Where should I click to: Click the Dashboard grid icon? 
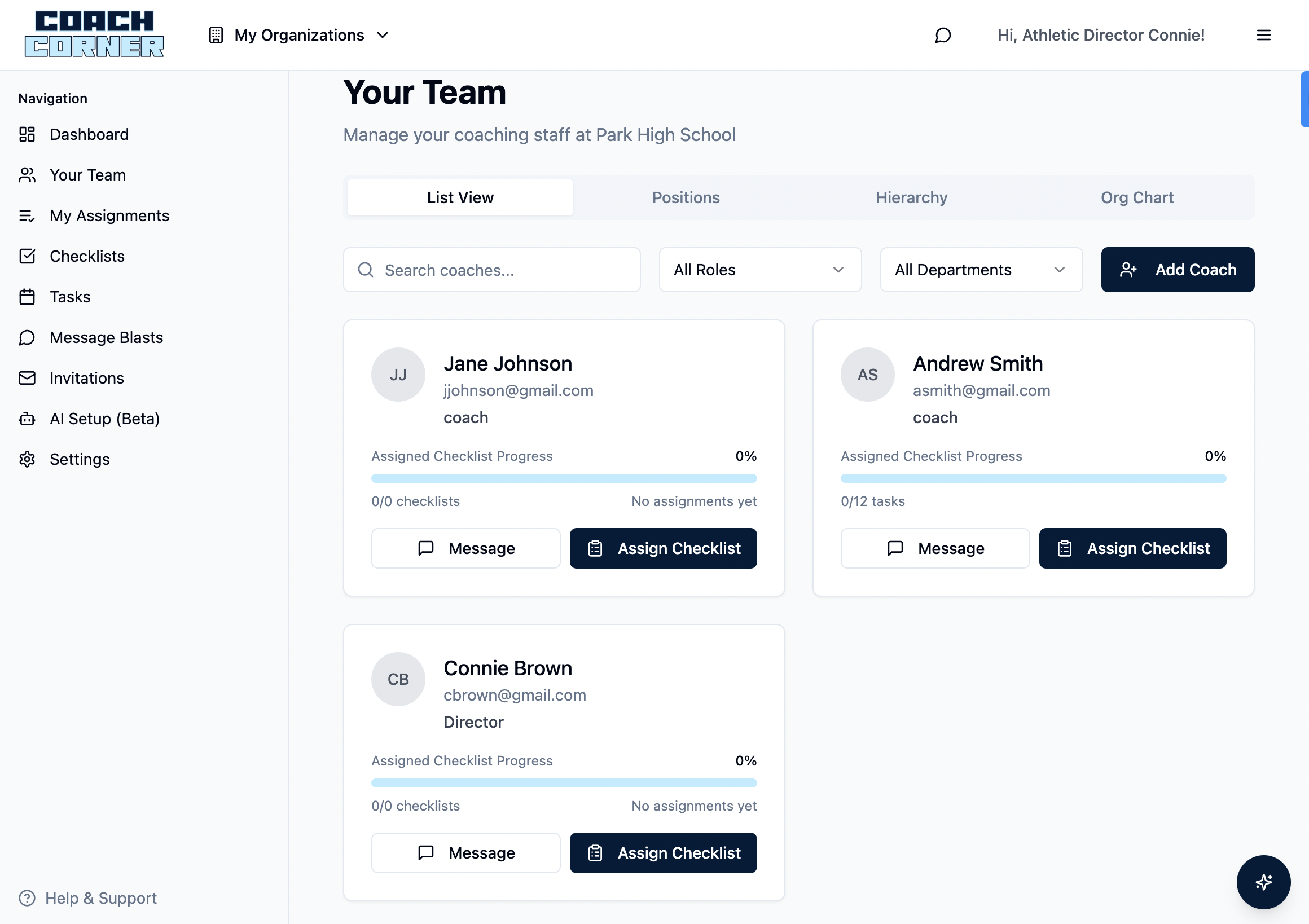pos(27,134)
